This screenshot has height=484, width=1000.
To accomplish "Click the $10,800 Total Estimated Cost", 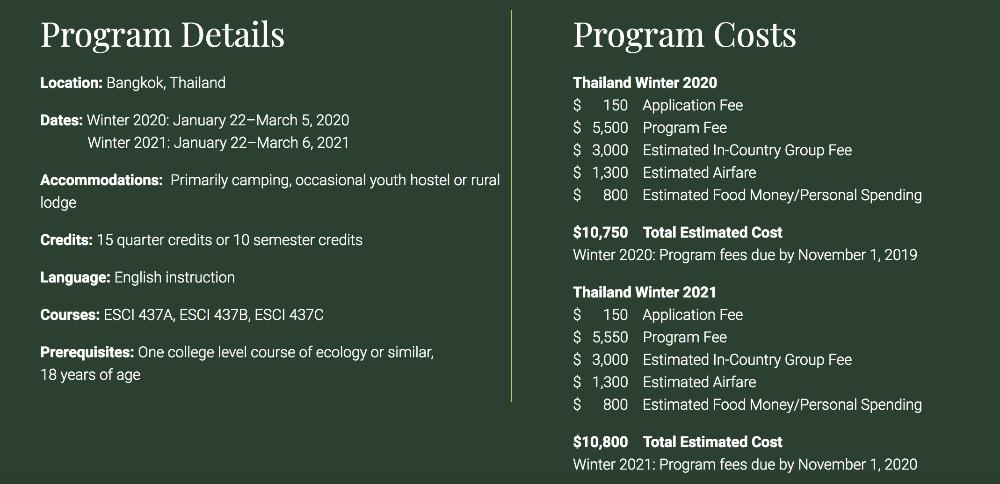I will point(677,442).
